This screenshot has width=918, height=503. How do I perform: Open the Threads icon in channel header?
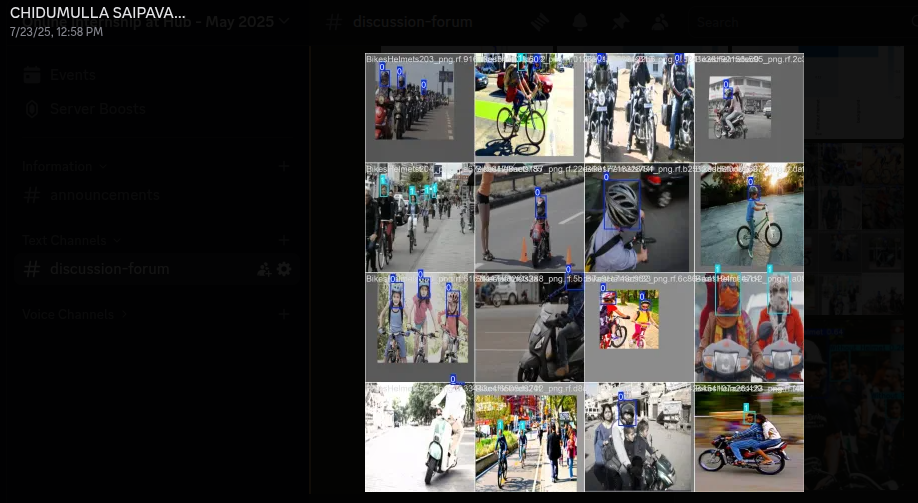point(540,21)
